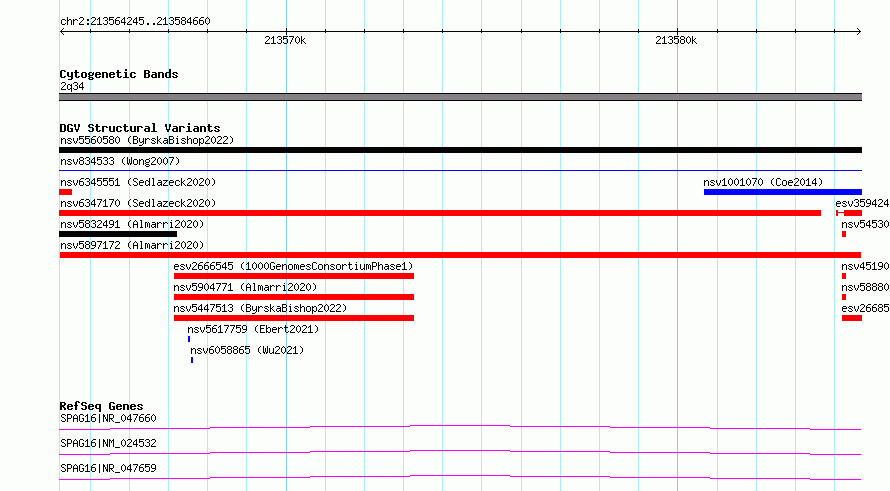Screen dimensions: 890x491
Task: Open the nsv6058865 (Wu2021) label
Action: [247, 350]
